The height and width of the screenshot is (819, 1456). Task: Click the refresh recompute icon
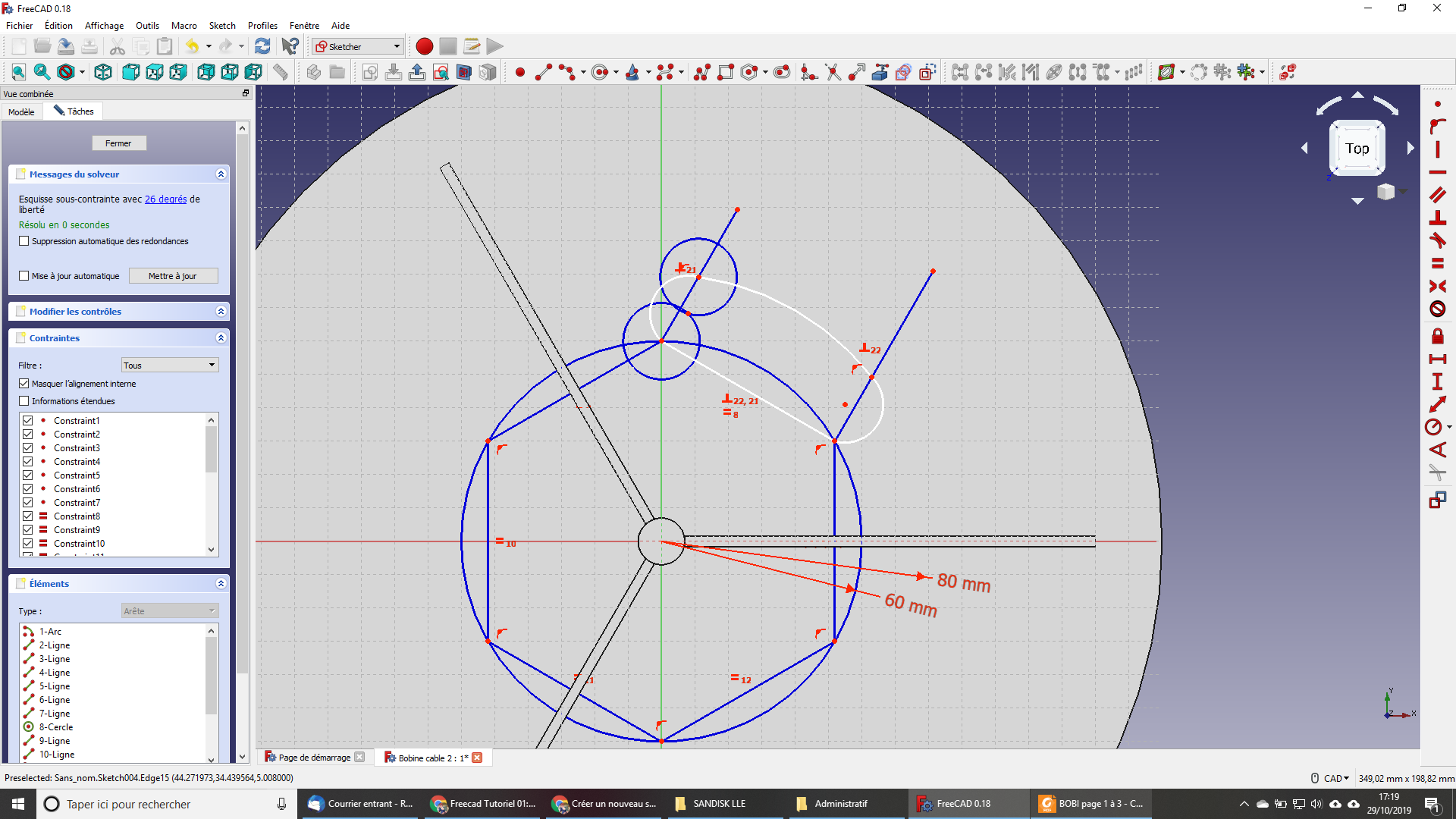click(x=262, y=46)
